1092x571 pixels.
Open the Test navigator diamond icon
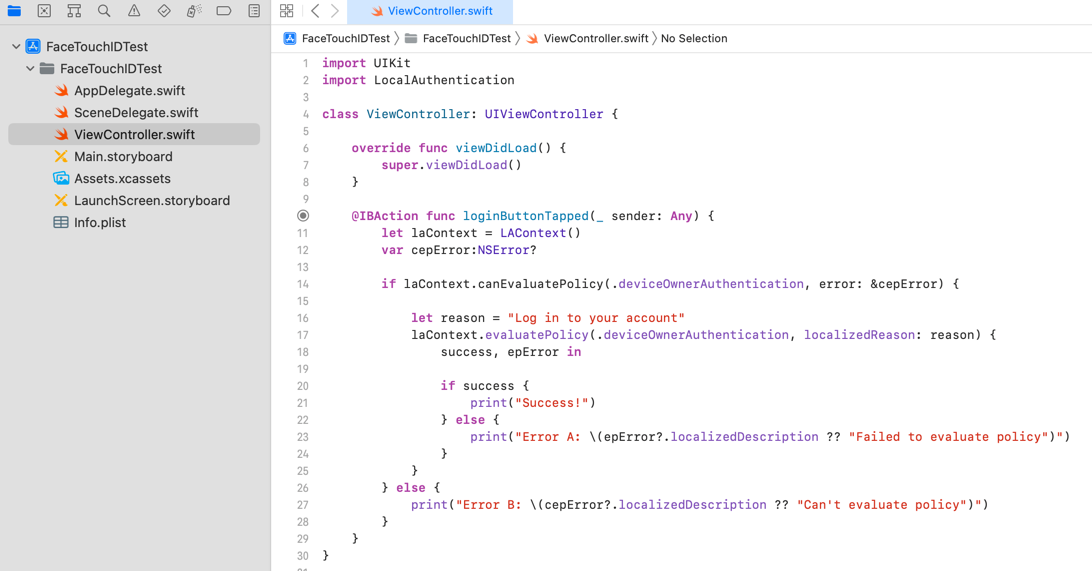click(x=164, y=11)
